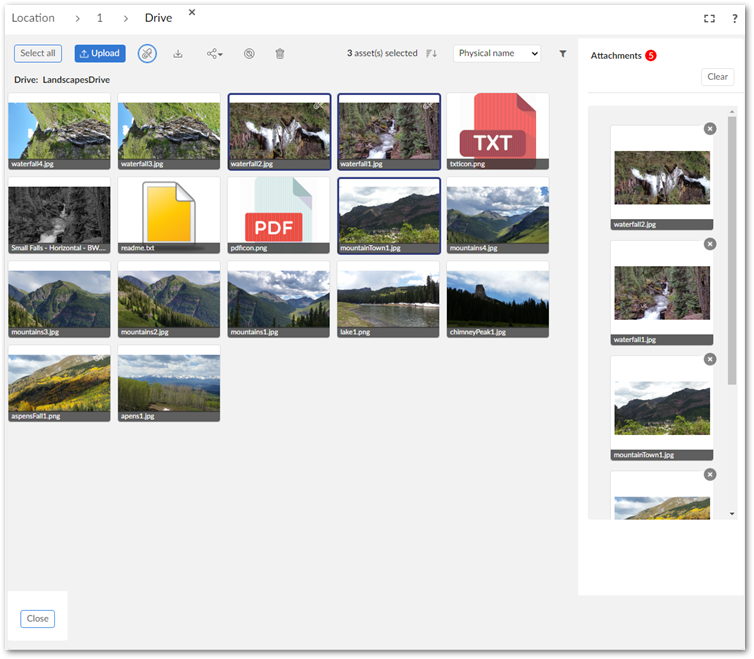
Task: Toggle the sort order direction icon
Action: [432, 54]
